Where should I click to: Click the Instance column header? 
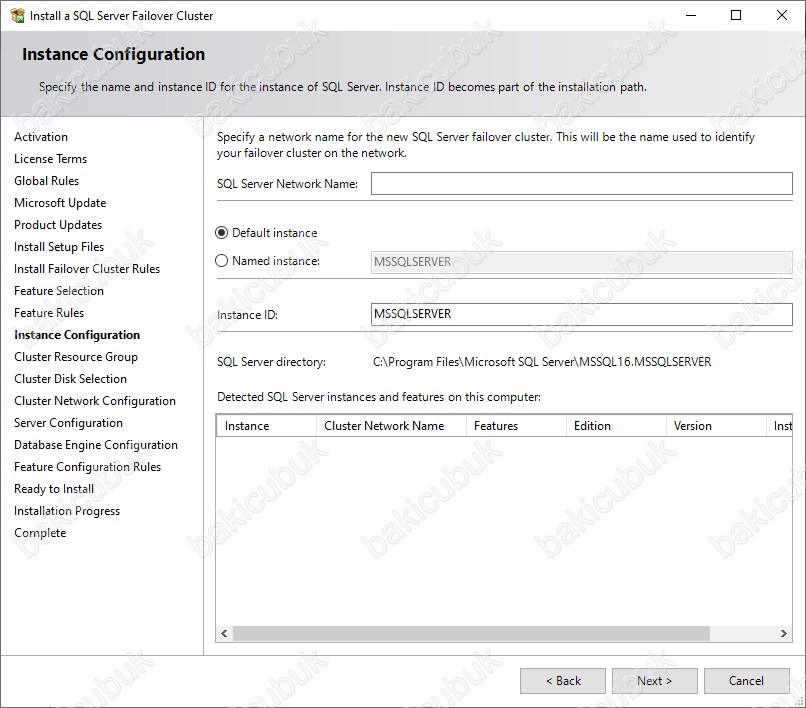(266, 426)
